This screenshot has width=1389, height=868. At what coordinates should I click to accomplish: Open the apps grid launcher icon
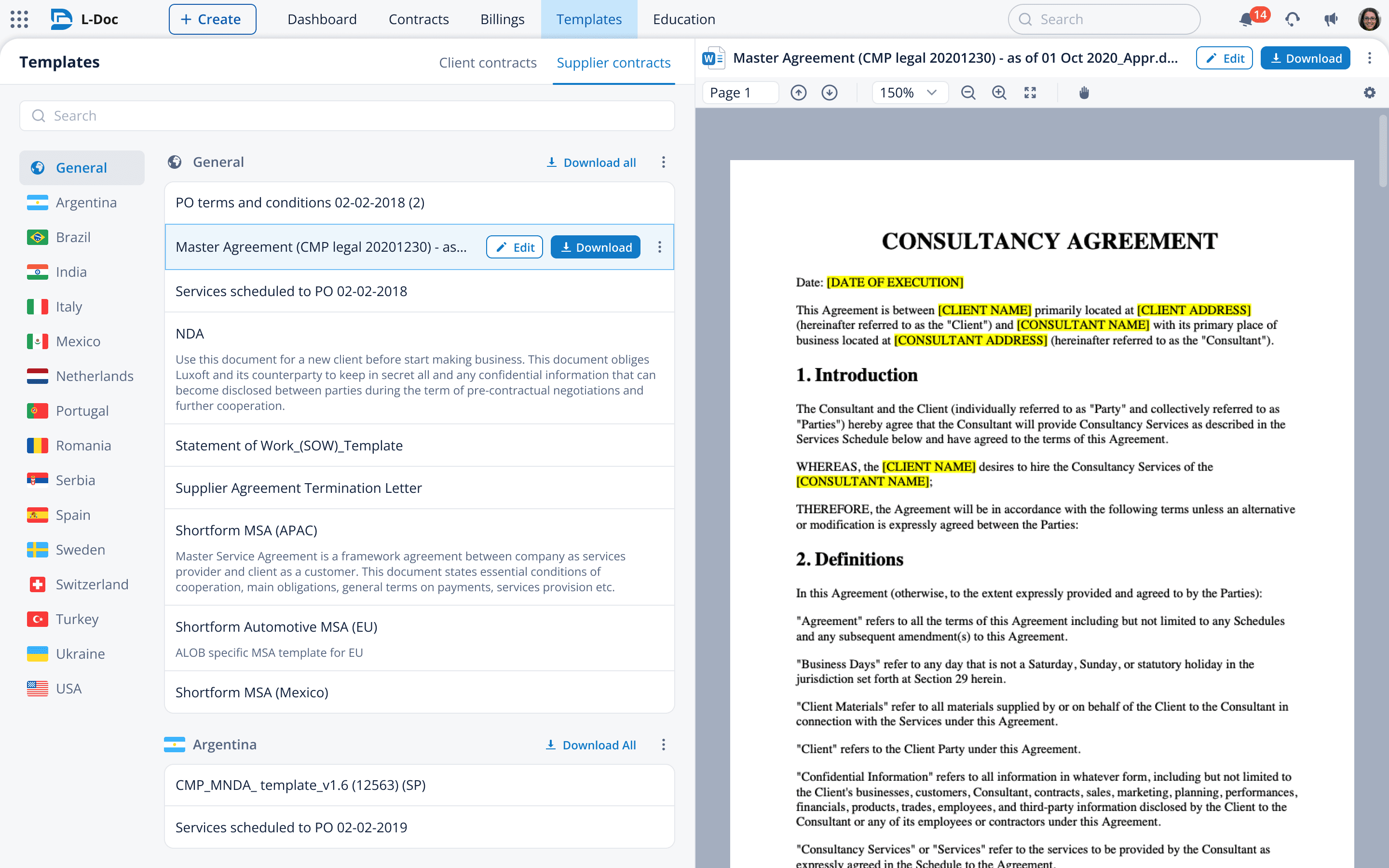pos(19,19)
